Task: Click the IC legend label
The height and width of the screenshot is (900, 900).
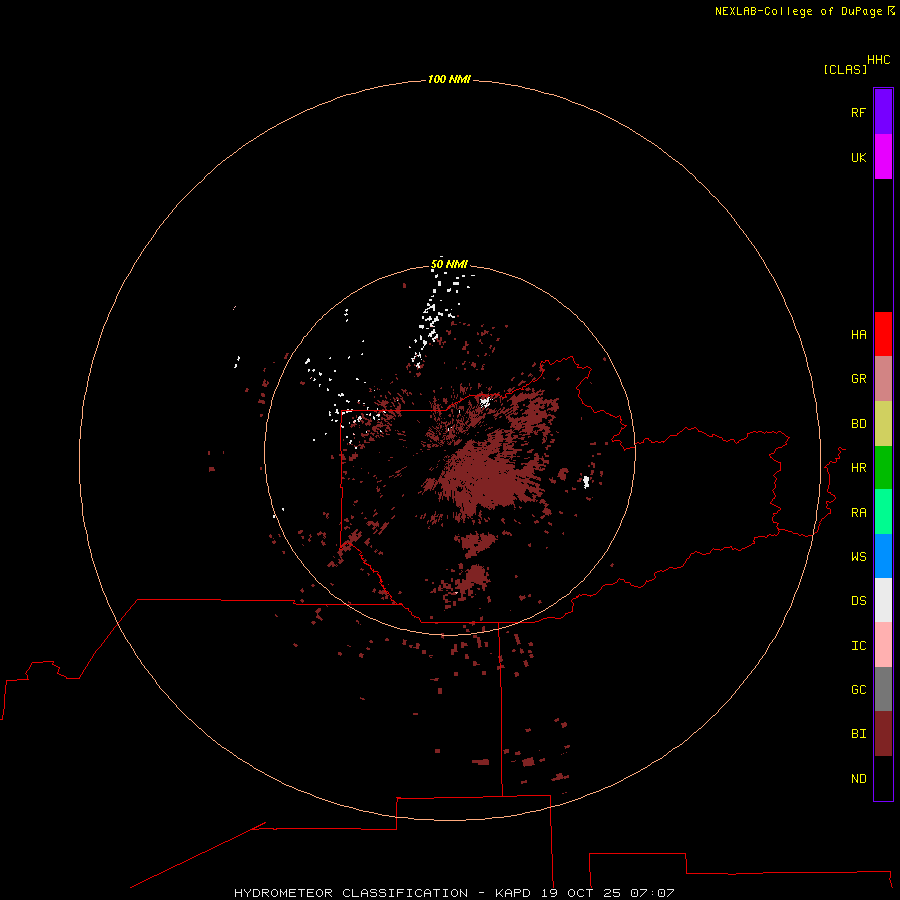Action: tap(858, 646)
